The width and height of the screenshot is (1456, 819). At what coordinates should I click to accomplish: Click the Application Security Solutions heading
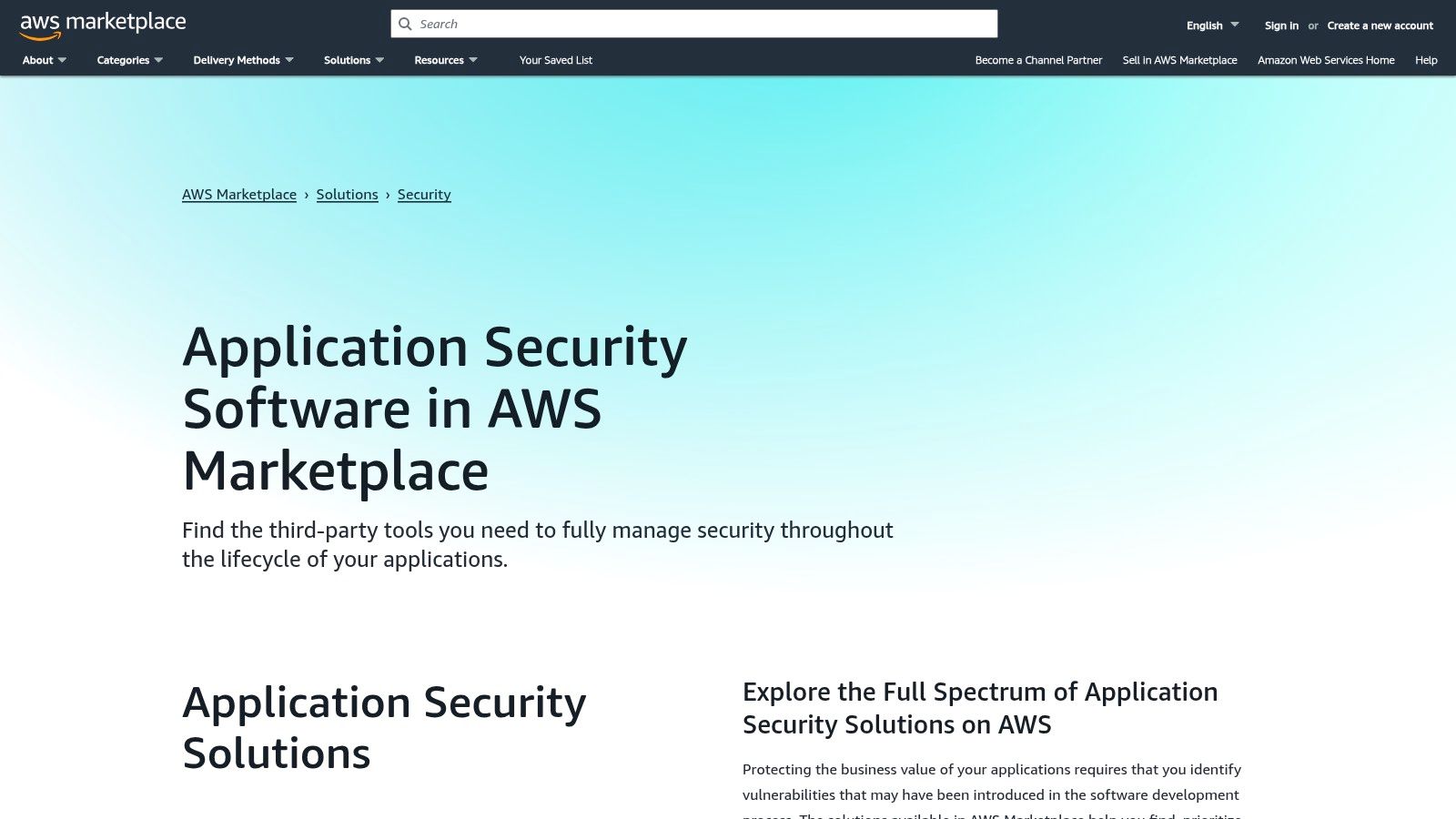pos(384,727)
